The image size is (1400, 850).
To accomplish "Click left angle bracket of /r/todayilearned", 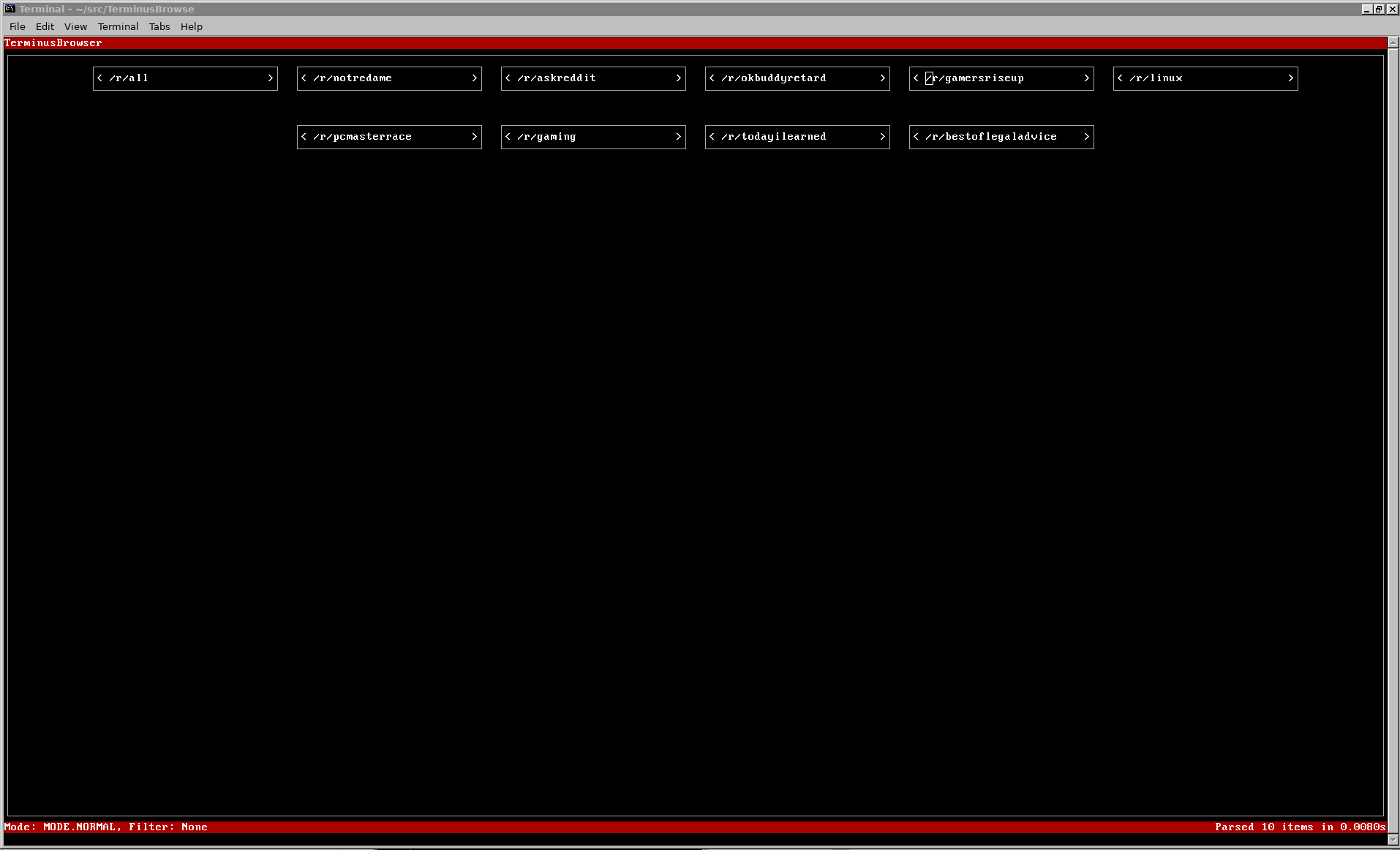I will pos(712,137).
